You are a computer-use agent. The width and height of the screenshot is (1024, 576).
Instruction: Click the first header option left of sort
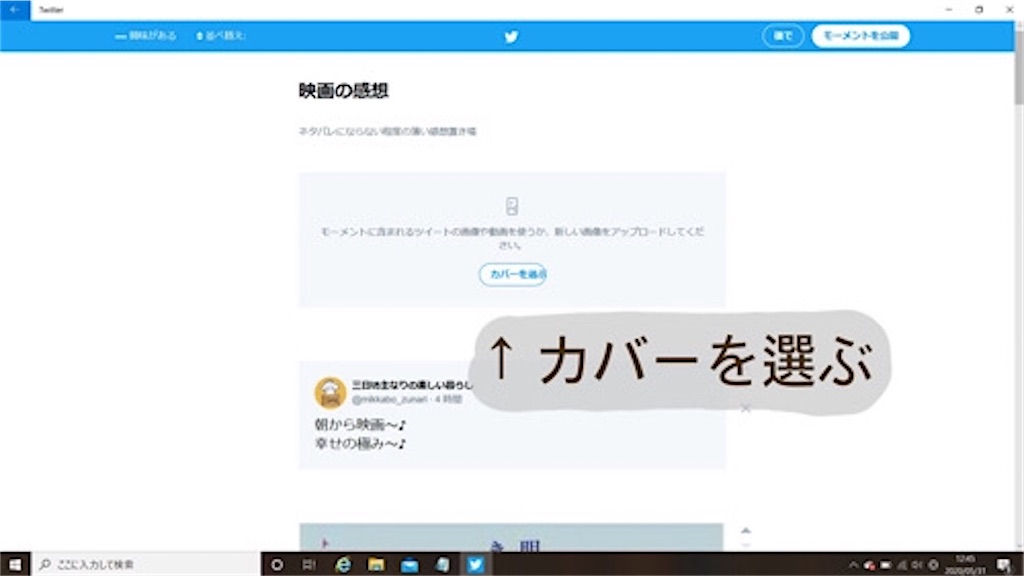click(146, 36)
